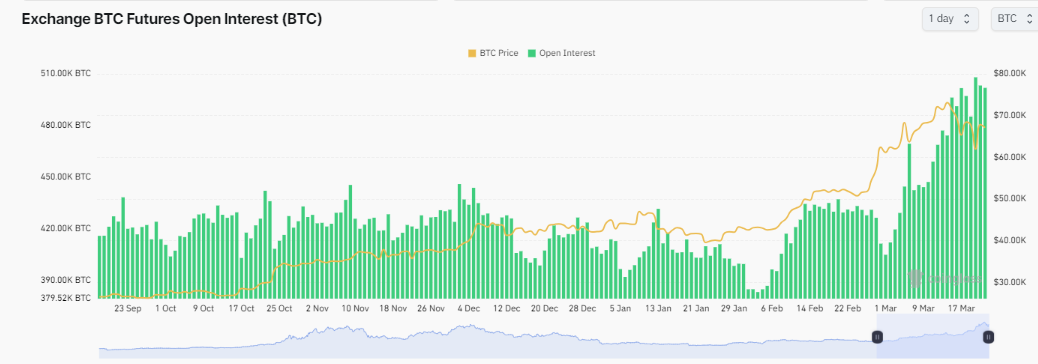Click the green Open Interest legend swatch
The height and width of the screenshot is (364, 1038).
[x=532, y=53]
